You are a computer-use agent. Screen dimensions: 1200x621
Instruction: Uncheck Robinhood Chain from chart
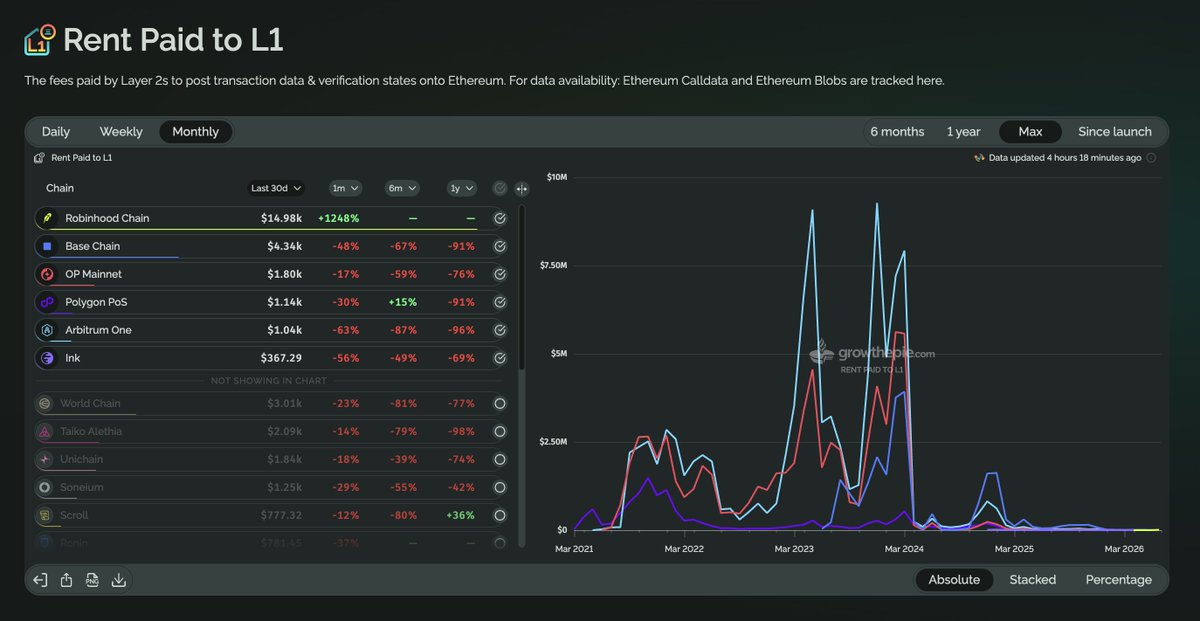point(500,218)
